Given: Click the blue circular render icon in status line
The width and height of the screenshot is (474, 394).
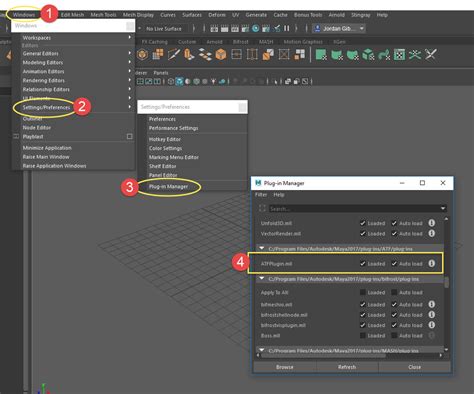Looking at the screenshot, I should coord(255,28).
